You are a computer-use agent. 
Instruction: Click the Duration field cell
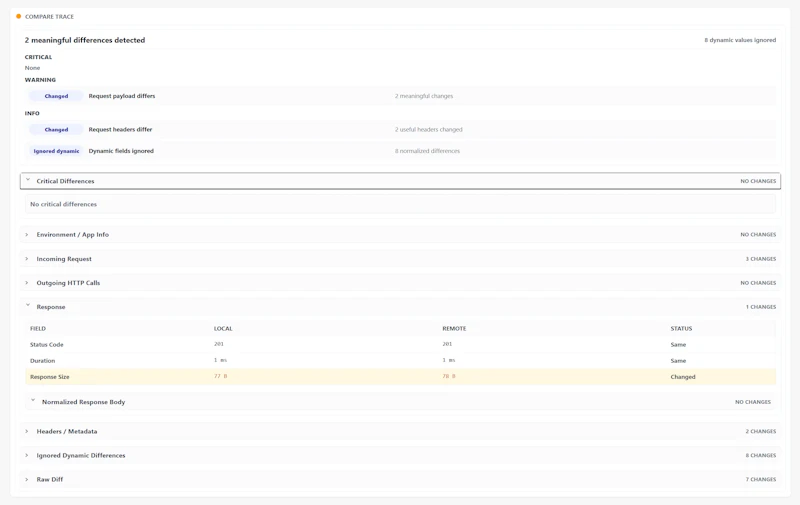[42, 361]
